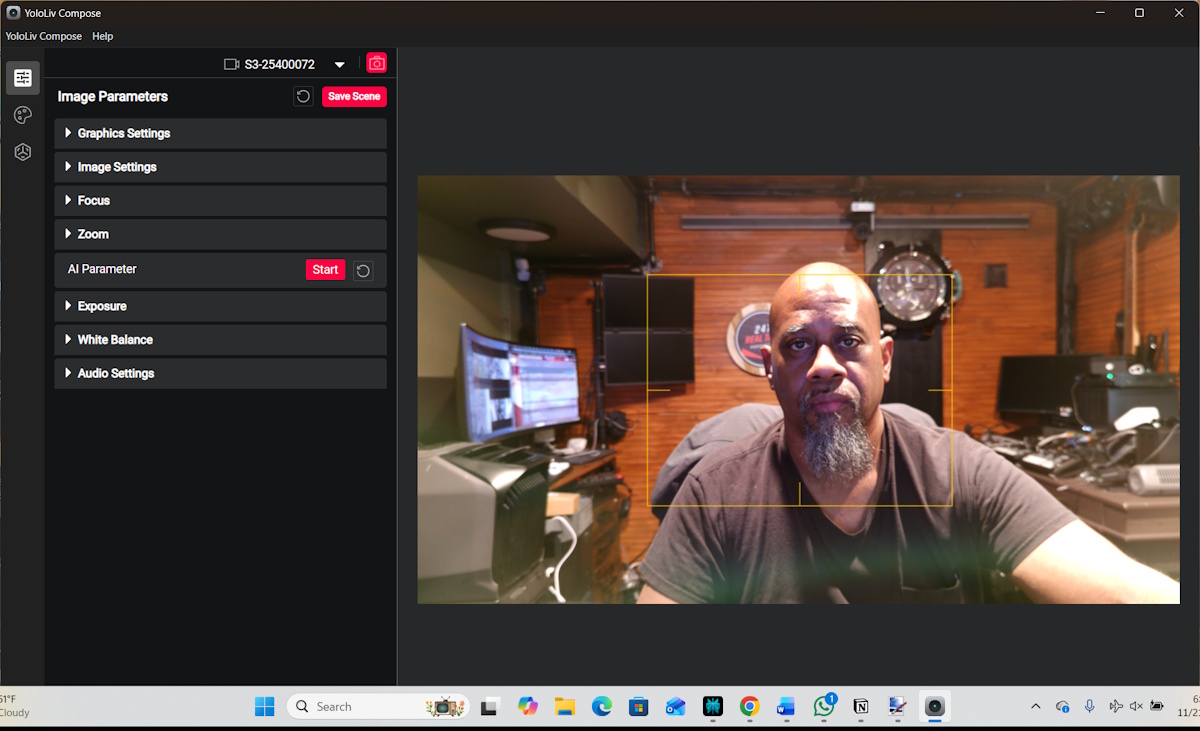Expand the Focus section
This screenshot has width=1200, height=731.
tap(93, 201)
